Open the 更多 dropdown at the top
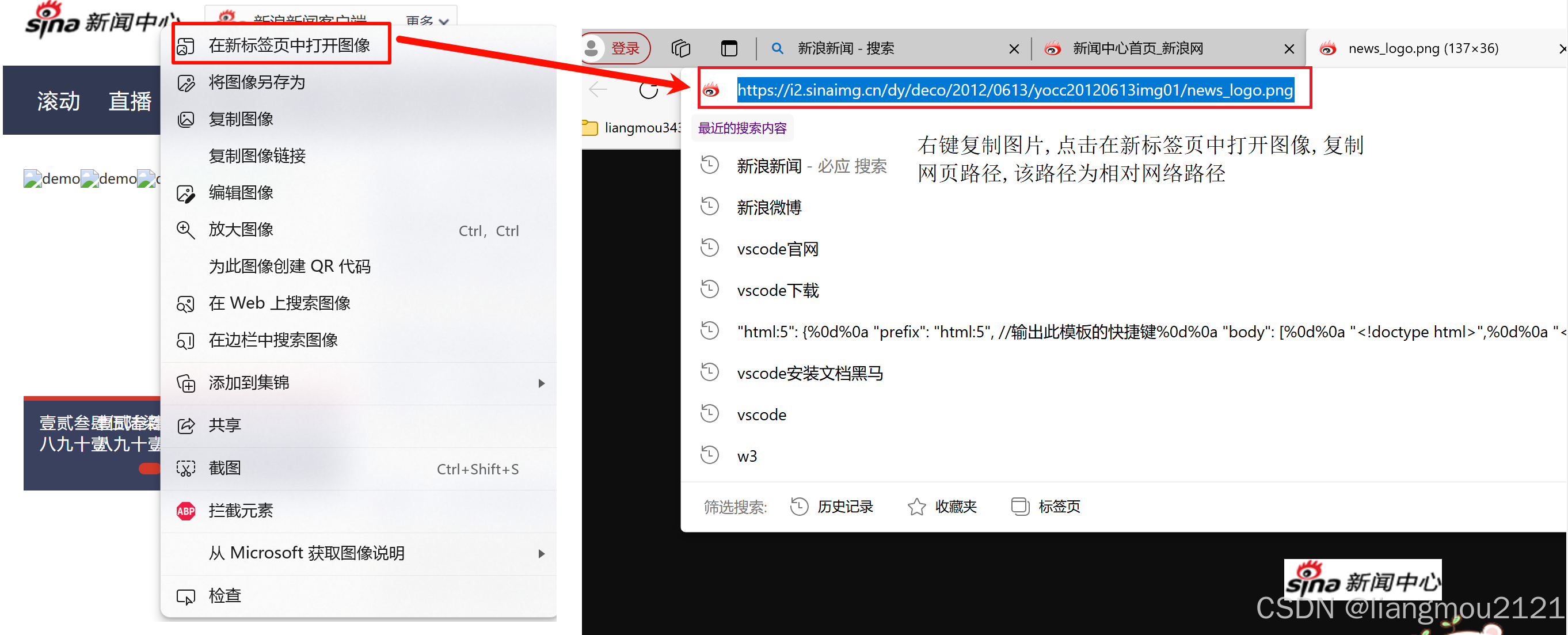 (x=428, y=20)
